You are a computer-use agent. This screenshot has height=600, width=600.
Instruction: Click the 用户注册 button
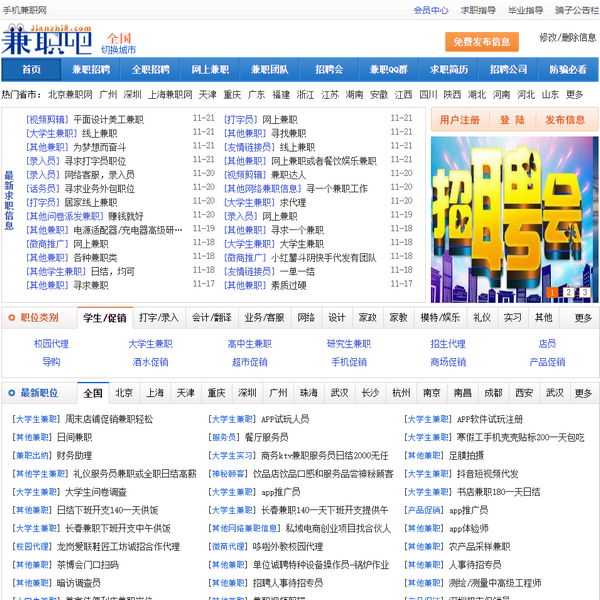pos(459,120)
